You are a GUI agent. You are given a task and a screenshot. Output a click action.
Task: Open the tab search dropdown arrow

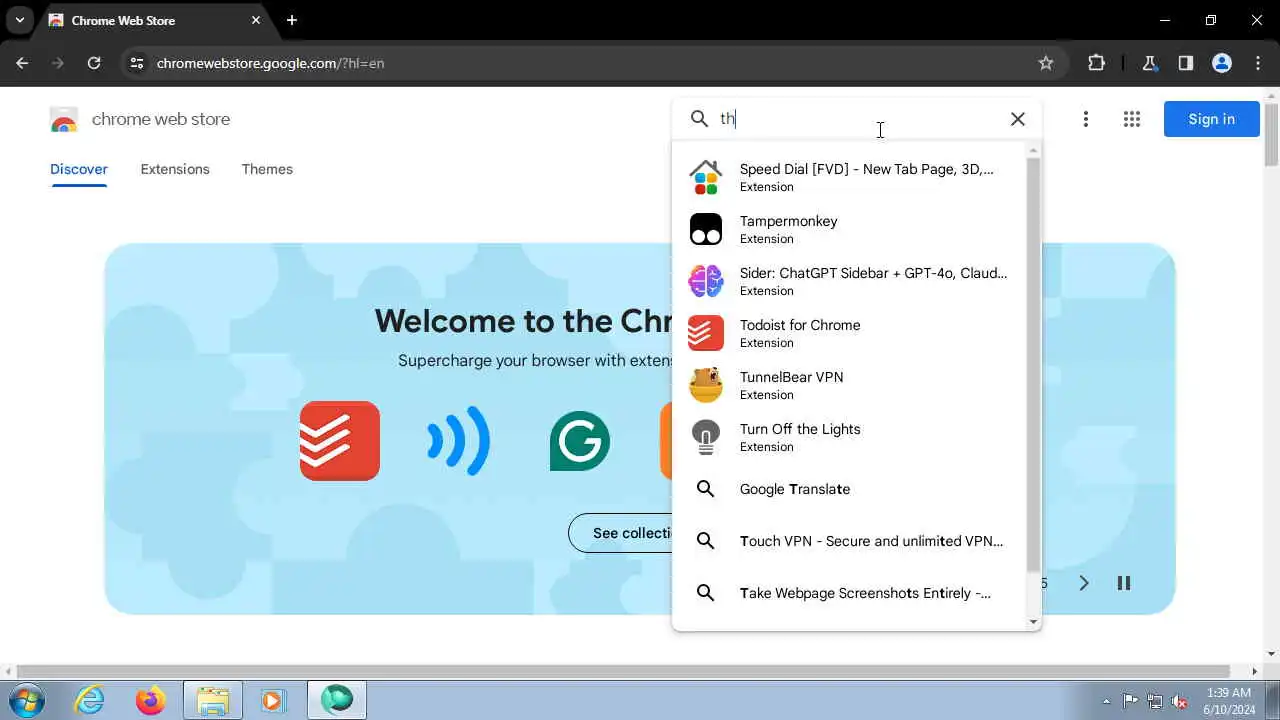click(19, 20)
